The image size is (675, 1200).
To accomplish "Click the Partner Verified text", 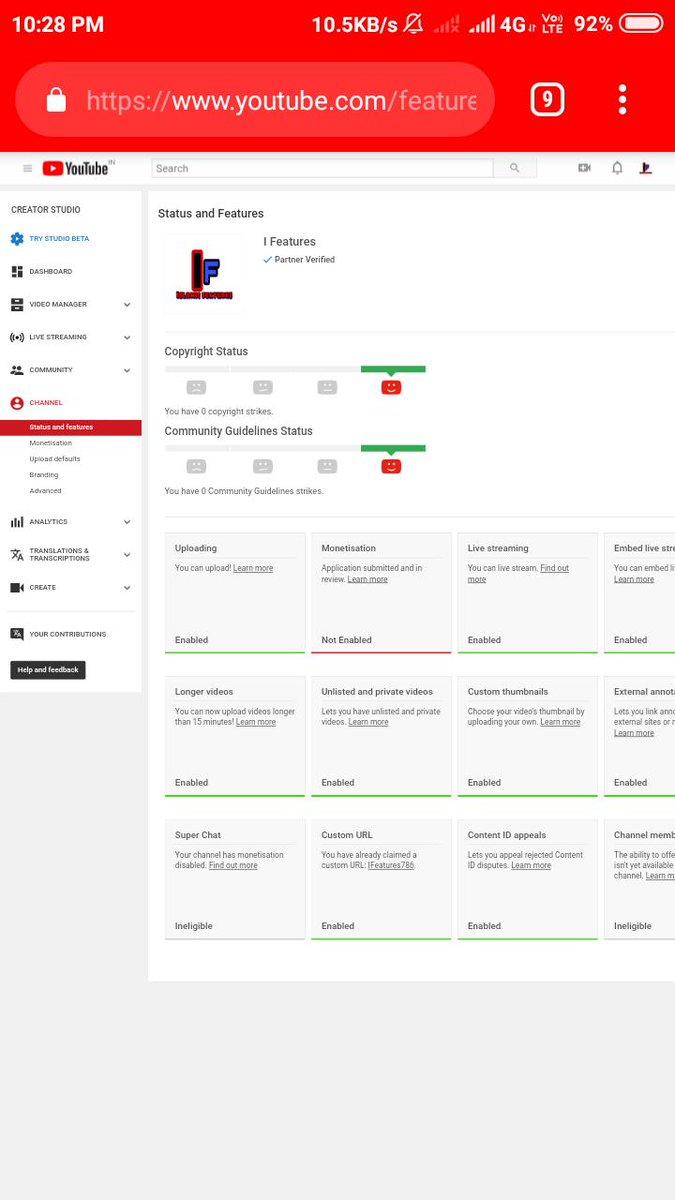I will tap(305, 259).
